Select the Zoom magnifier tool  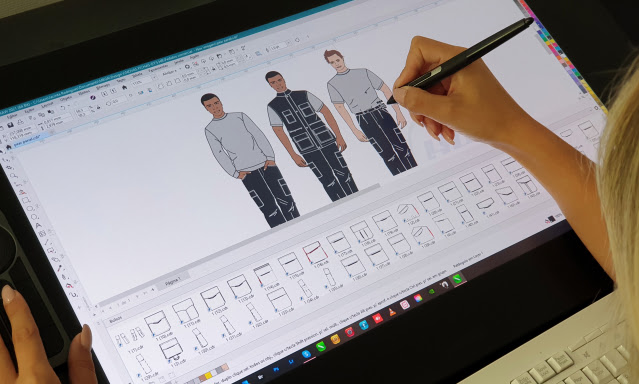point(13,176)
